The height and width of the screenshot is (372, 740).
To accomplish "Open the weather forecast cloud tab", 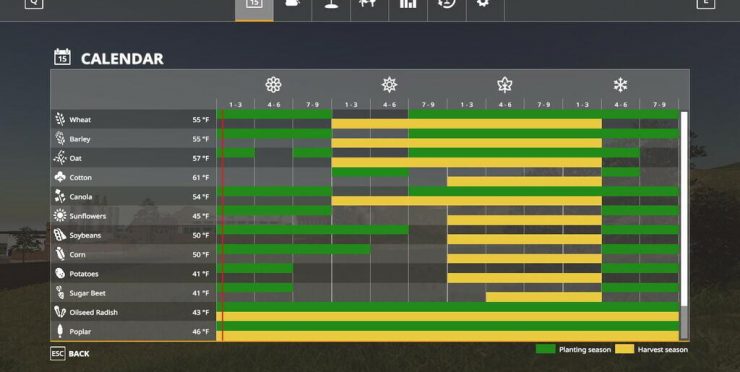I will tap(293, 8).
